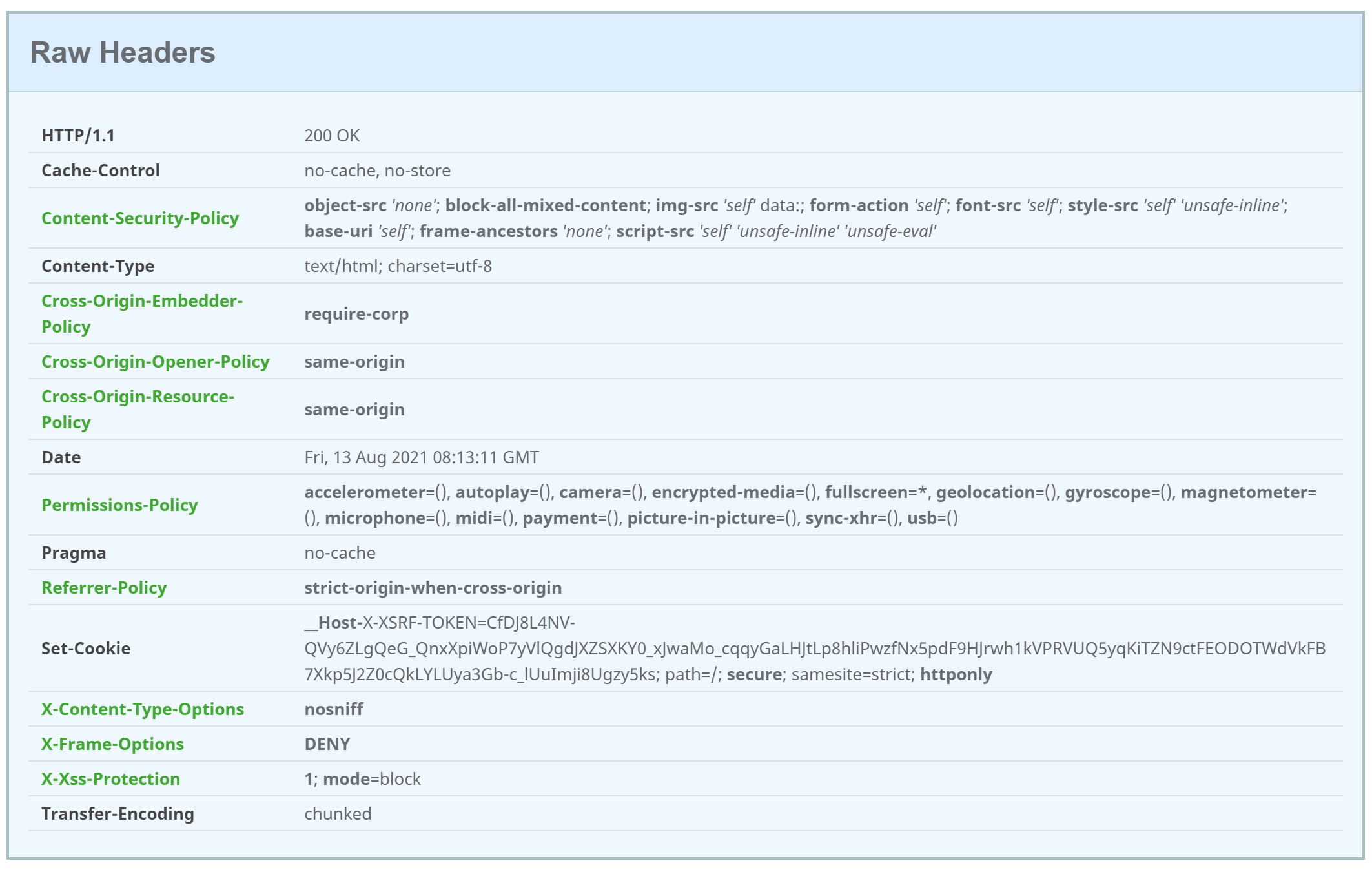Click the X-Content-Type-Options header link
Screen dimensions: 1372x874
[142, 709]
